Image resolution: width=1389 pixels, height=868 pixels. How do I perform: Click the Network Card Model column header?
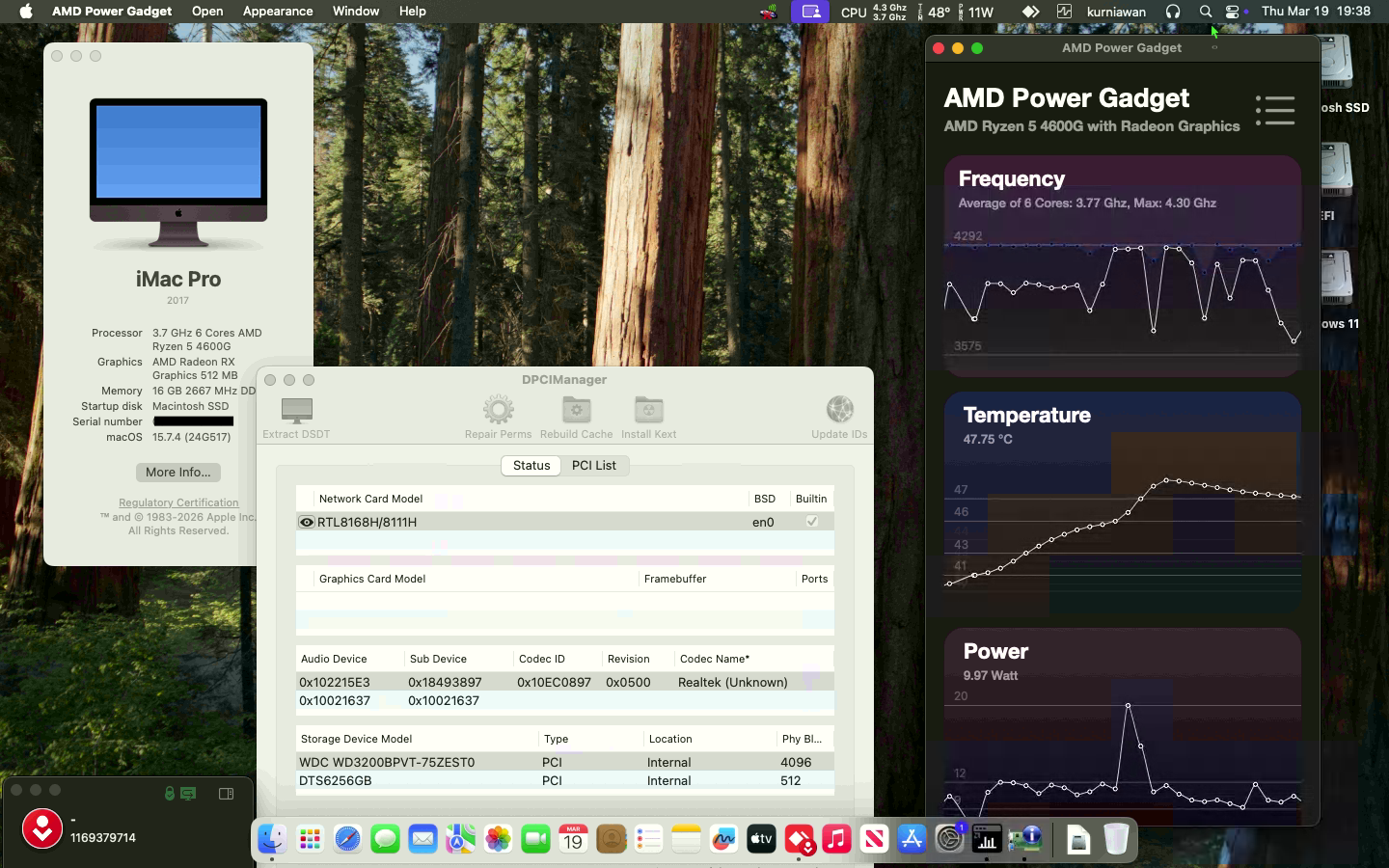click(x=531, y=499)
